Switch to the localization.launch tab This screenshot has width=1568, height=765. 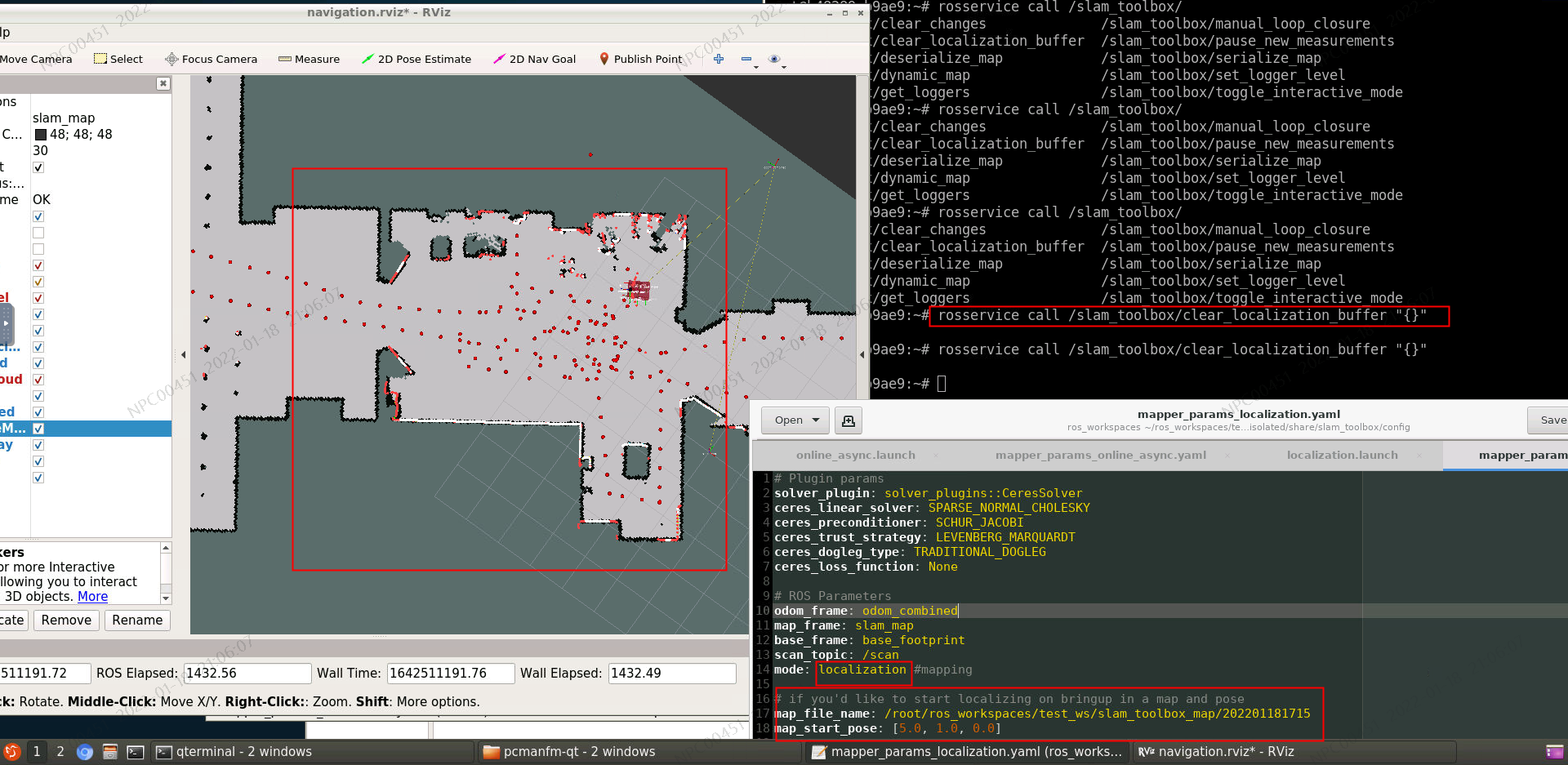coord(1342,456)
